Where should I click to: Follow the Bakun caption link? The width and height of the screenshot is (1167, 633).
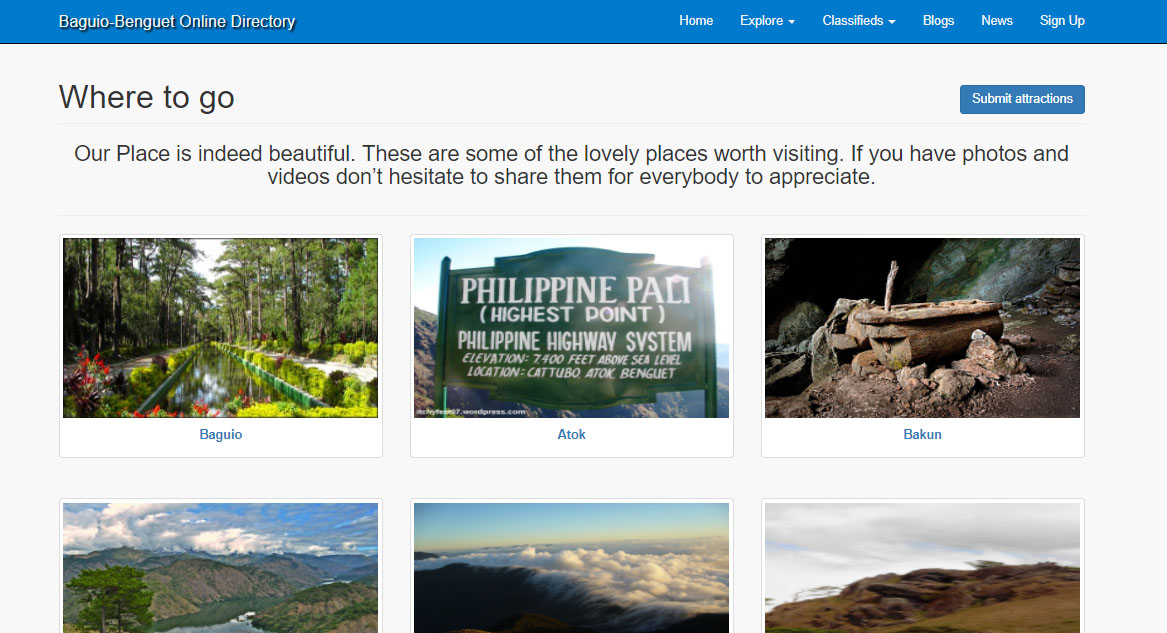click(x=922, y=435)
